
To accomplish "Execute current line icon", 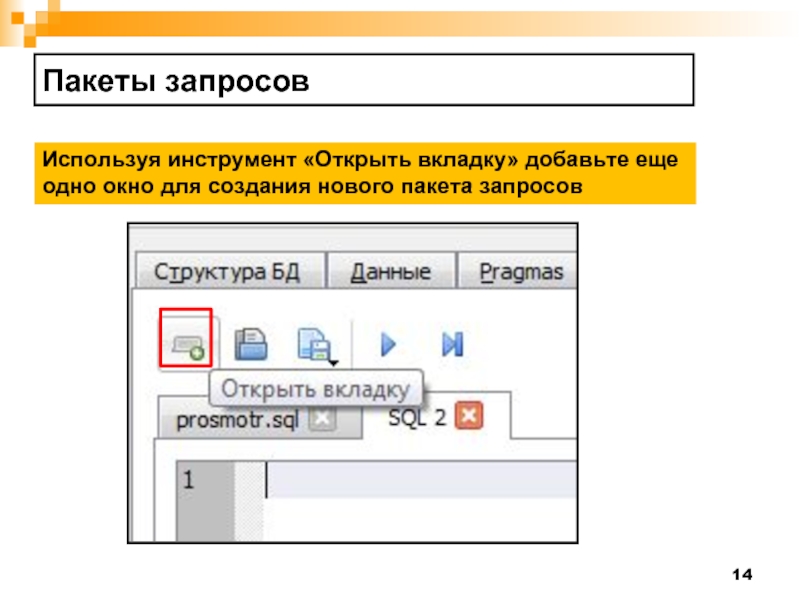I will click(x=453, y=344).
